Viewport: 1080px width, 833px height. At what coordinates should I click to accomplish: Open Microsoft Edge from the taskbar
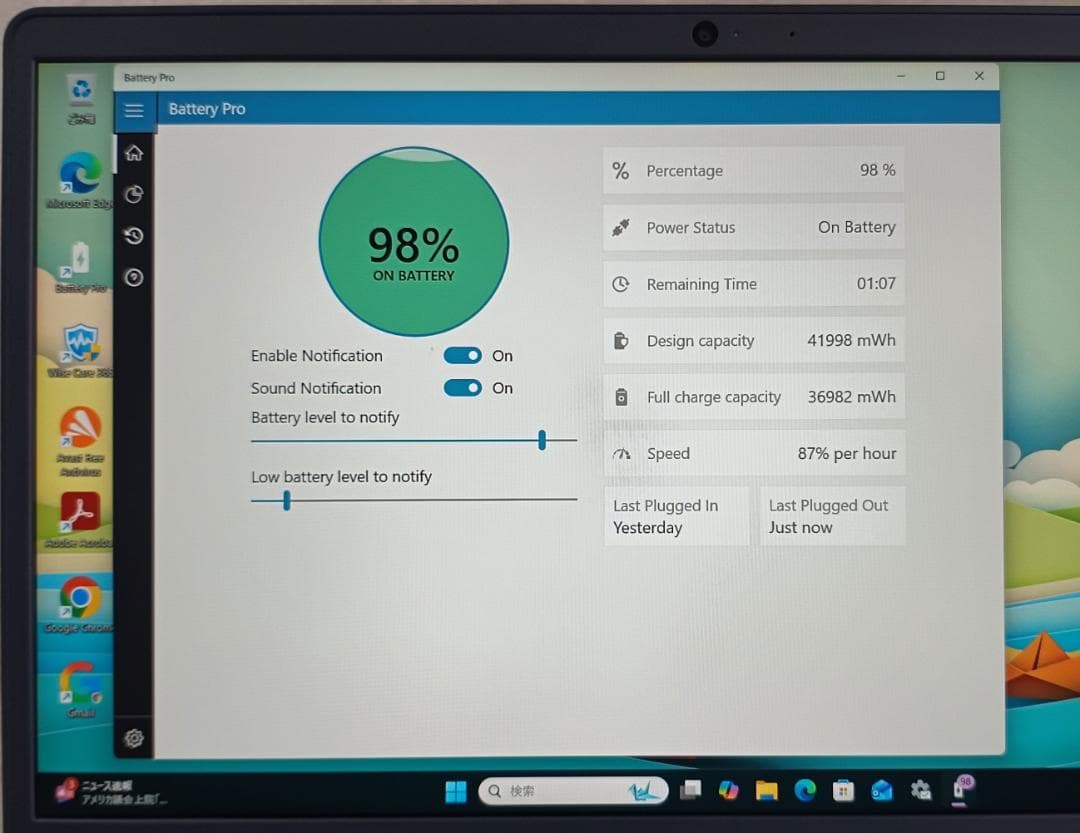click(x=805, y=790)
